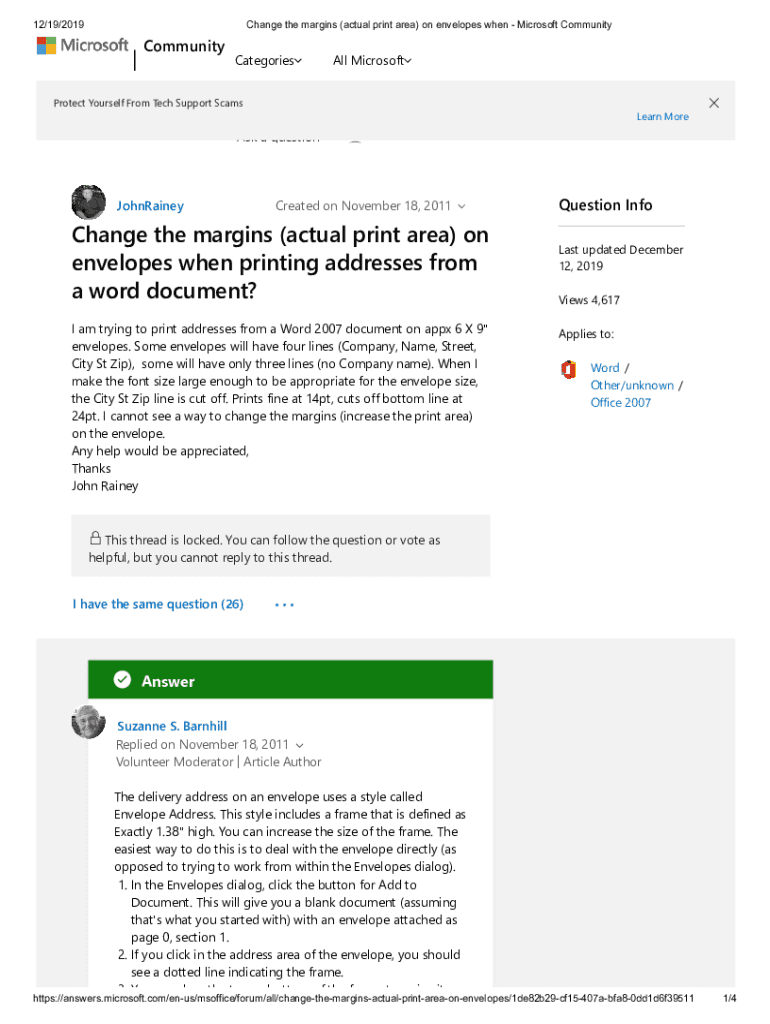
Task: Expand the Categories dropdown
Action: tap(268, 61)
